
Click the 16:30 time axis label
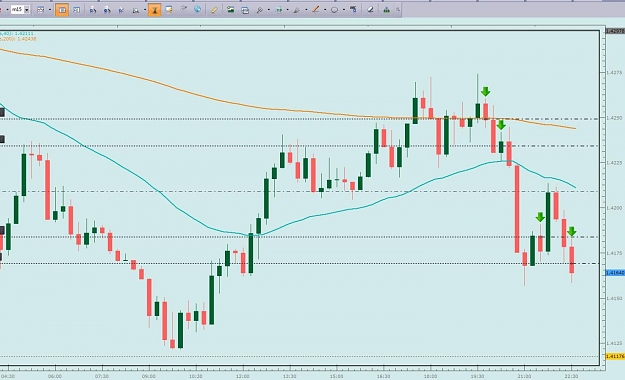click(383, 376)
